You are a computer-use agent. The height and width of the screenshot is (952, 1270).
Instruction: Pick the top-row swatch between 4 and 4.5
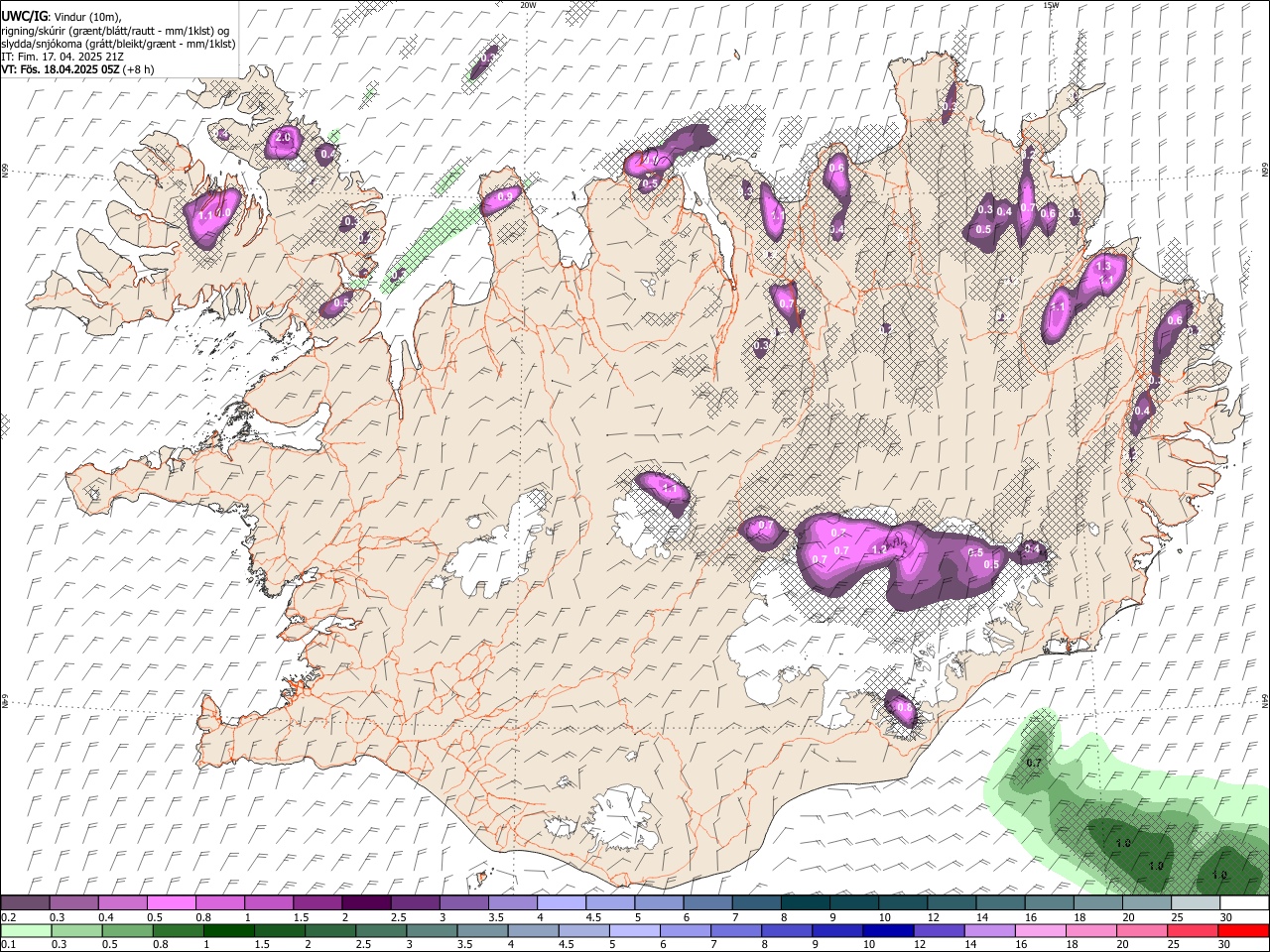tap(562, 902)
